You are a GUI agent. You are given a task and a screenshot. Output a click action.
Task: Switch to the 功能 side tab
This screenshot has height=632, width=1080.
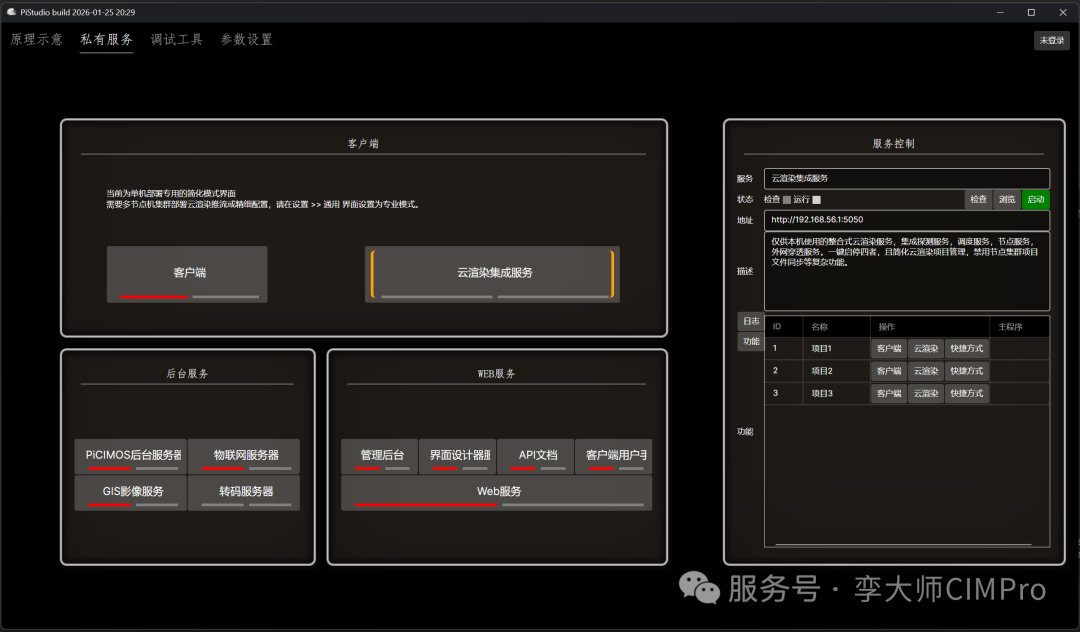[751, 341]
